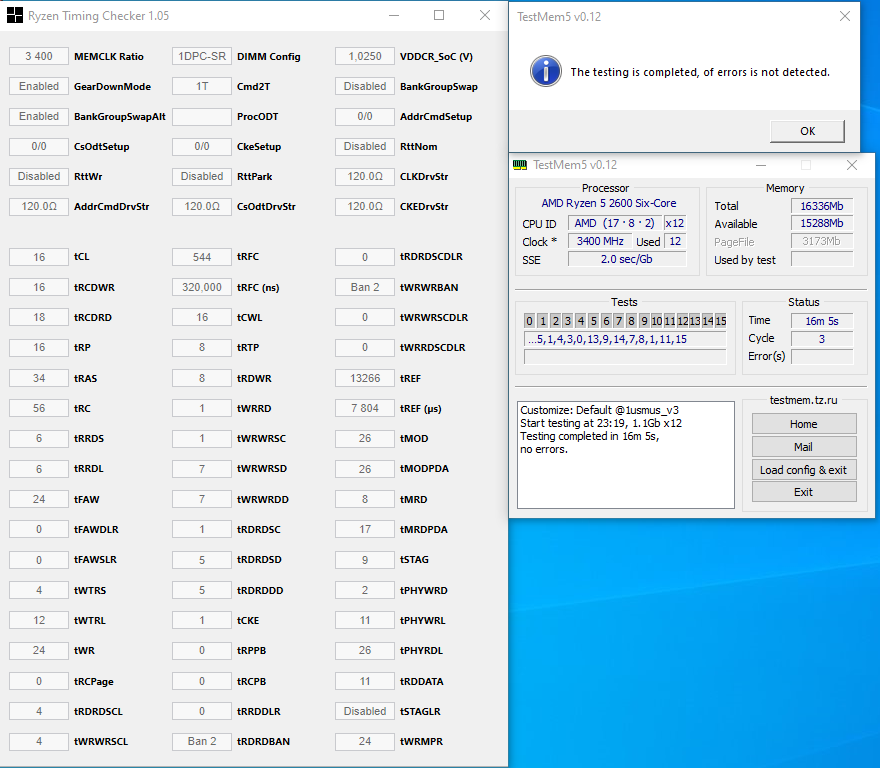Image resolution: width=880 pixels, height=768 pixels.
Task: Click the tRFC (ns) value 320,000
Action: (202, 287)
